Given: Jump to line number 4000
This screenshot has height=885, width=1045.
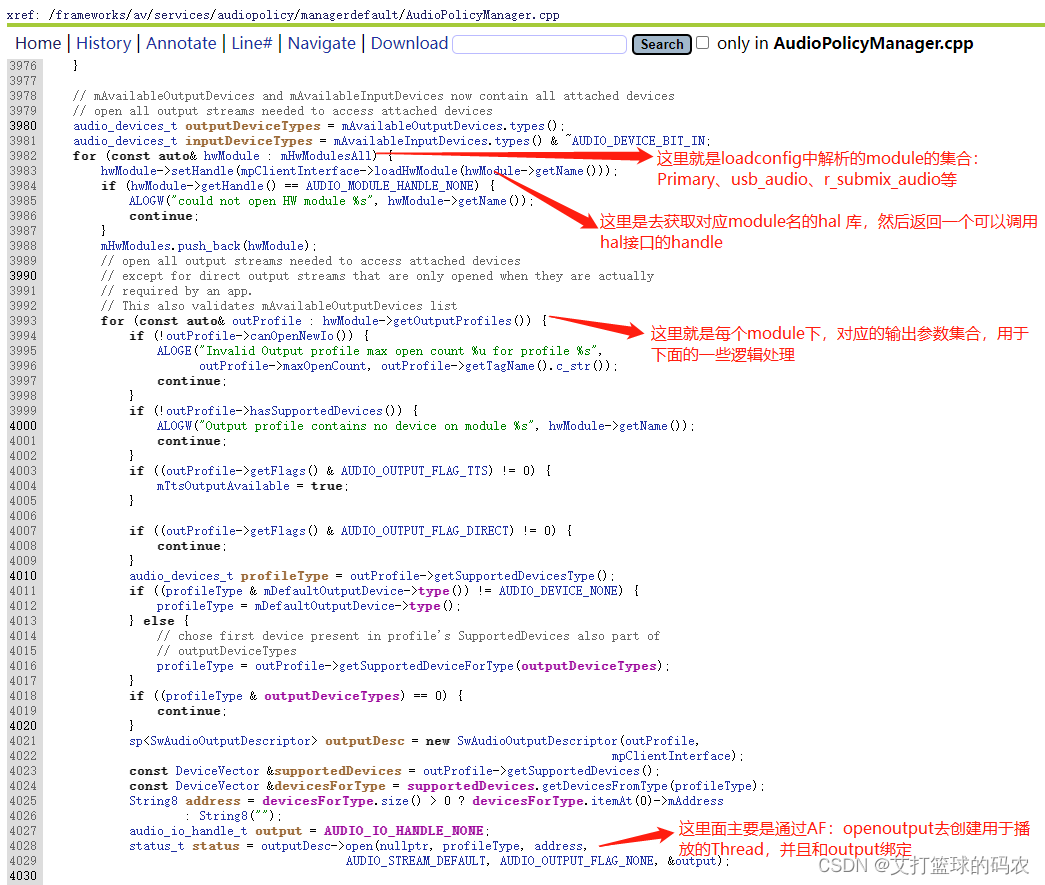Looking at the screenshot, I should [23, 426].
